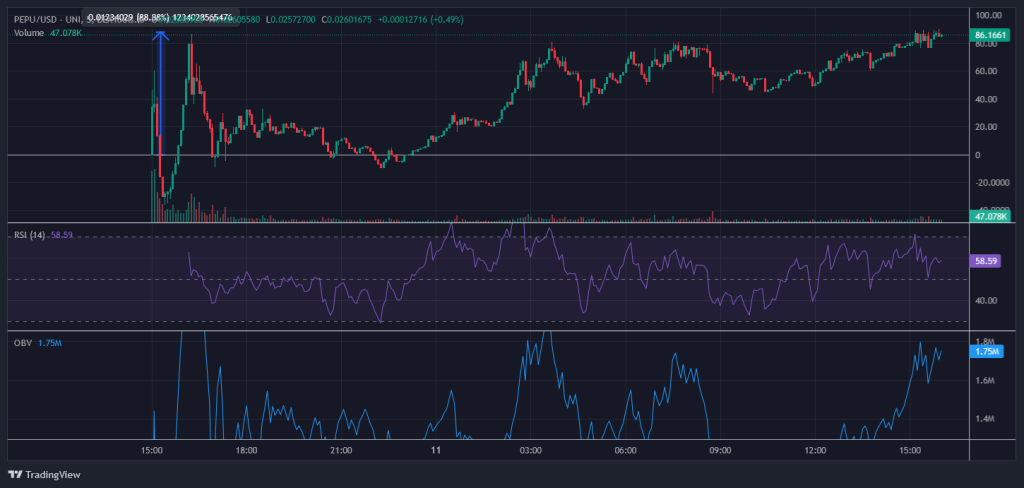Viewport: 1024px width, 488px height.
Task: Click the low price value L0.02572700
Action: 289,20
